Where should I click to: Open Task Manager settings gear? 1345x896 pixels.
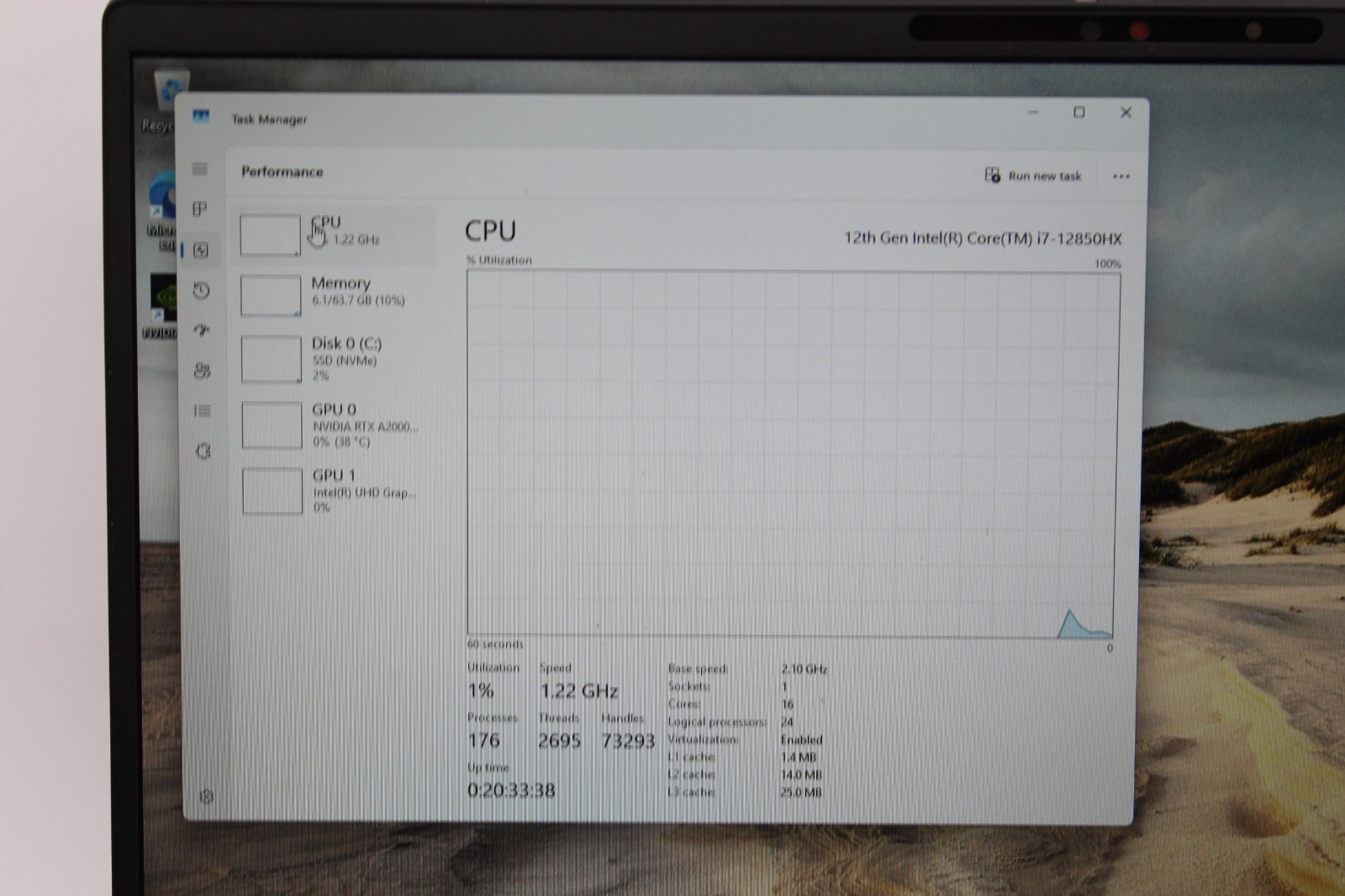point(207,796)
